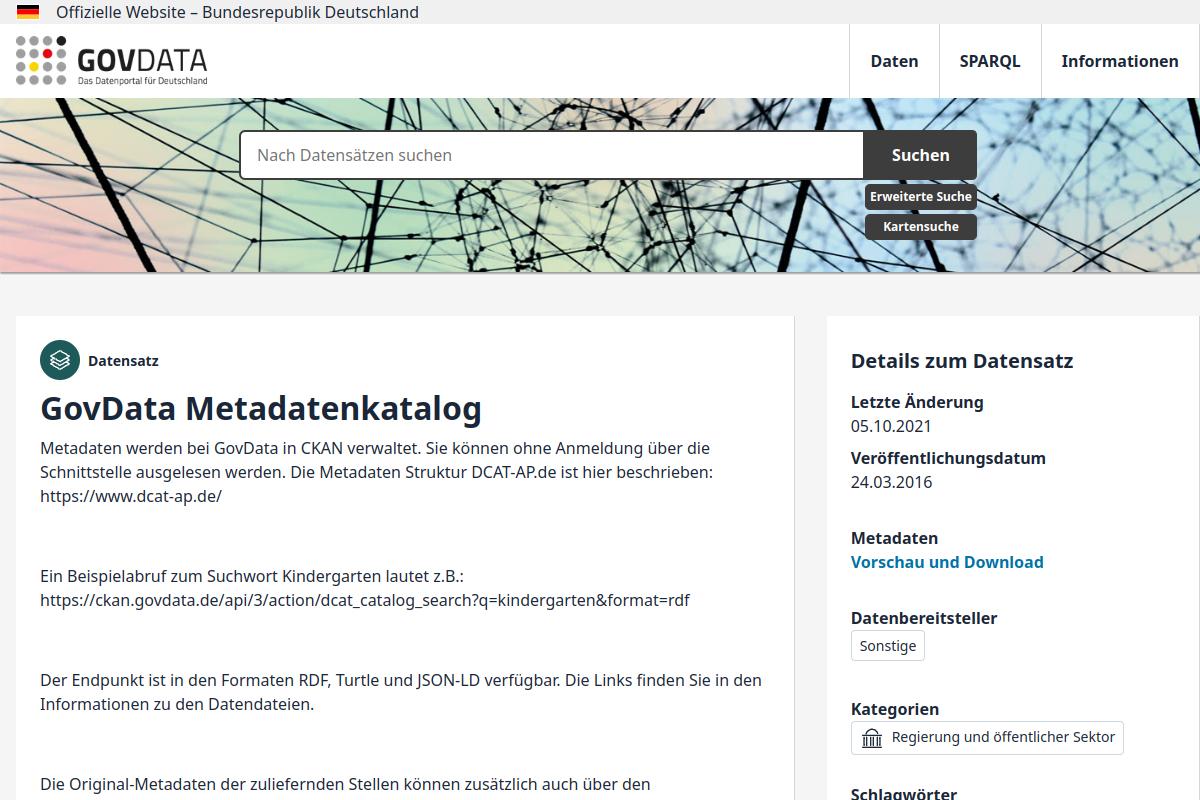Click the Datenbereitsteller label
The height and width of the screenshot is (800, 1200).
tap(924, 618)
